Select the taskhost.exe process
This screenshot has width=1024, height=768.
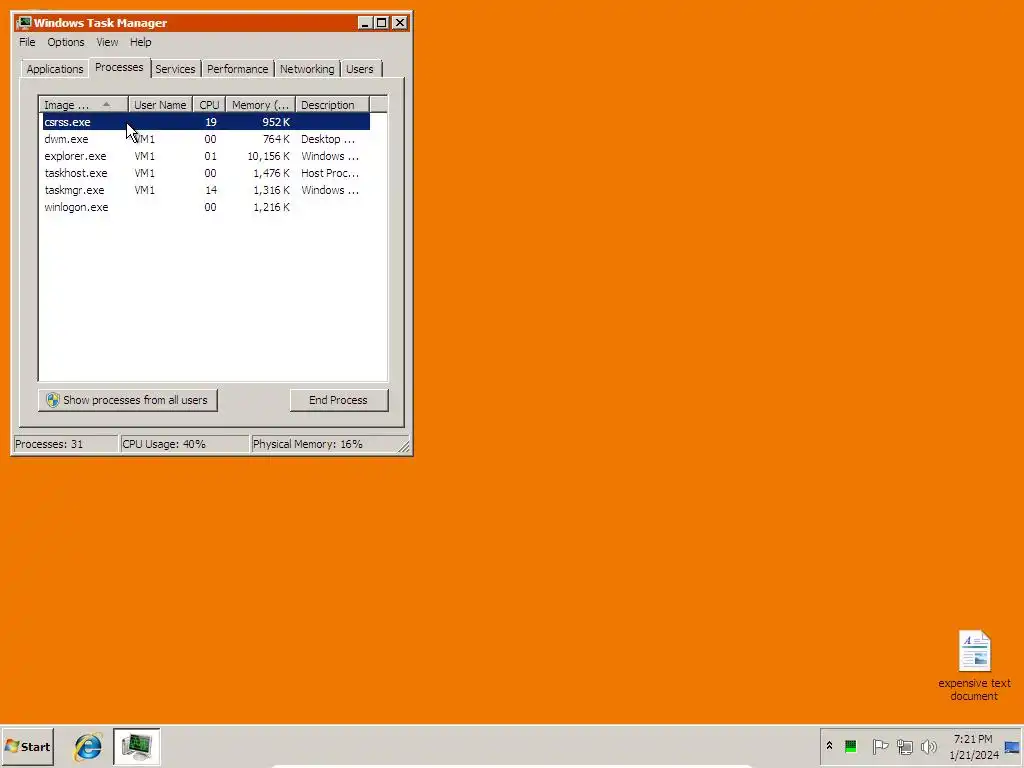(206, 173)
